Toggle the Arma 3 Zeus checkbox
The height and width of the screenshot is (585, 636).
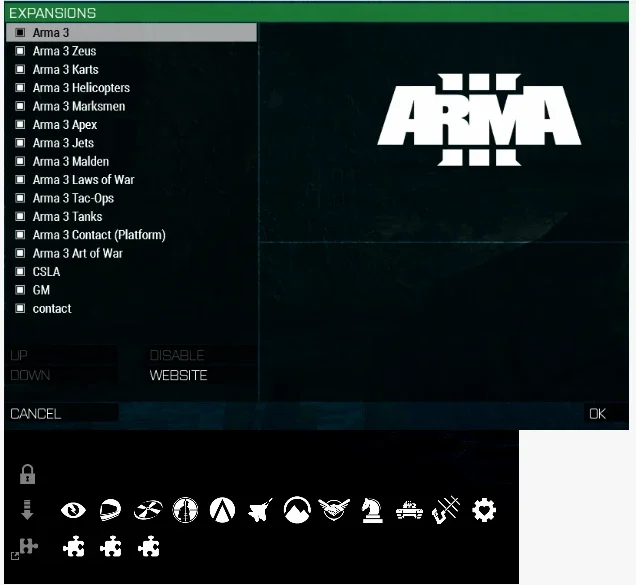click(20, 51)
